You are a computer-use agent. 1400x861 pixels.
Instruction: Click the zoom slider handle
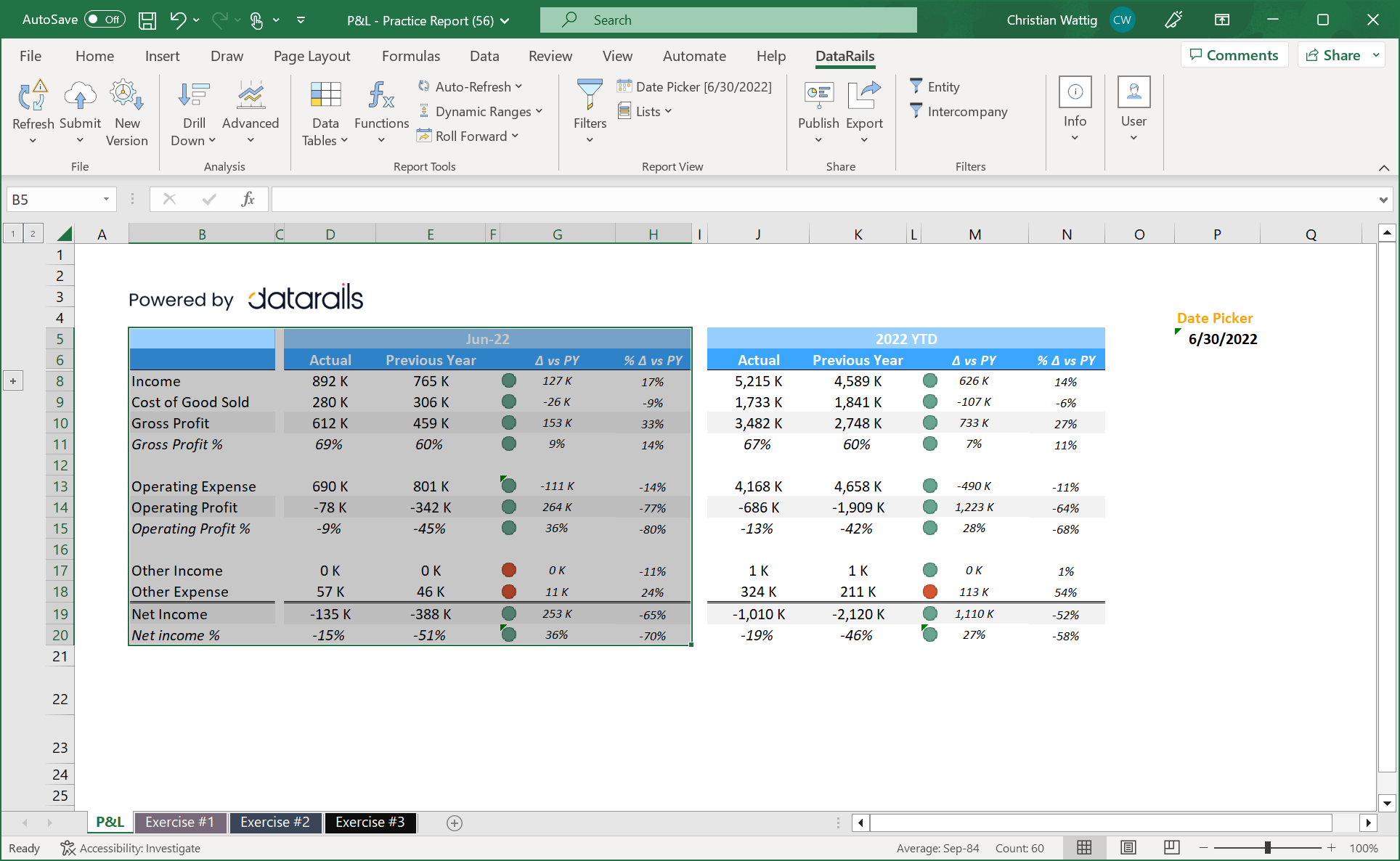click(1267, 848)
